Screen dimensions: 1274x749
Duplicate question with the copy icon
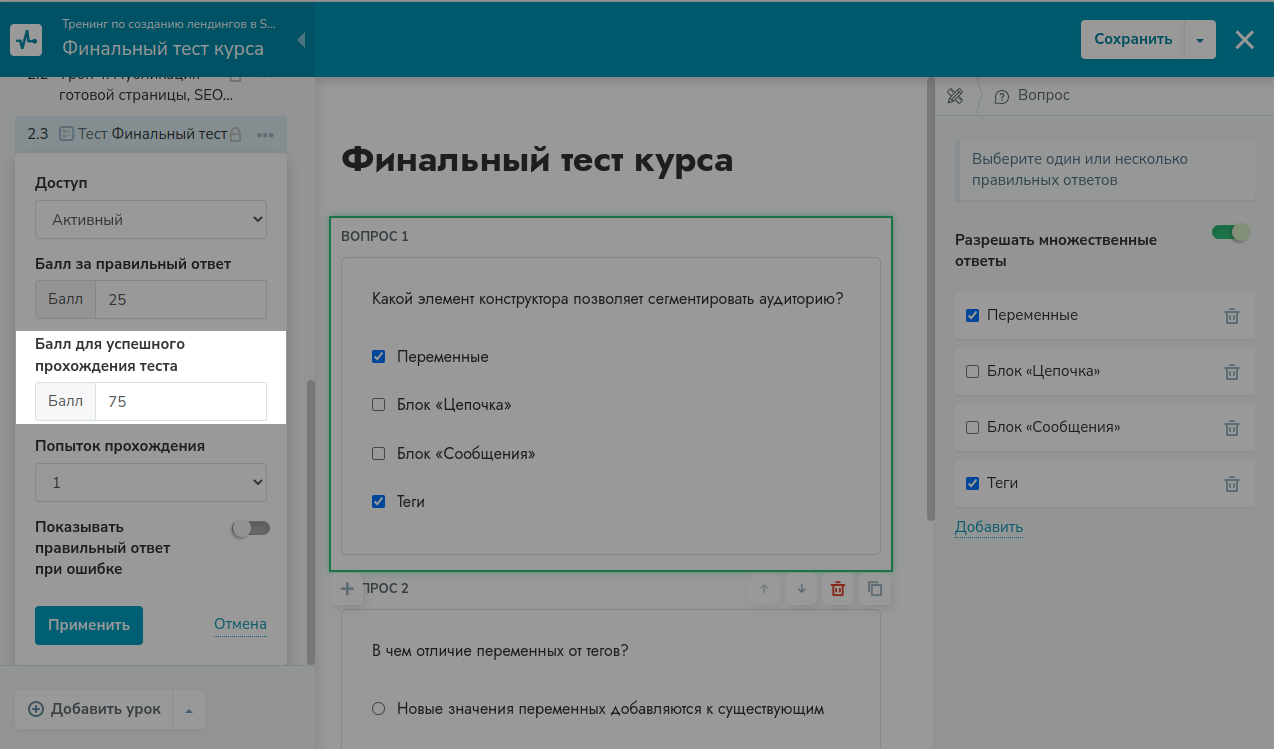[875, 589]
